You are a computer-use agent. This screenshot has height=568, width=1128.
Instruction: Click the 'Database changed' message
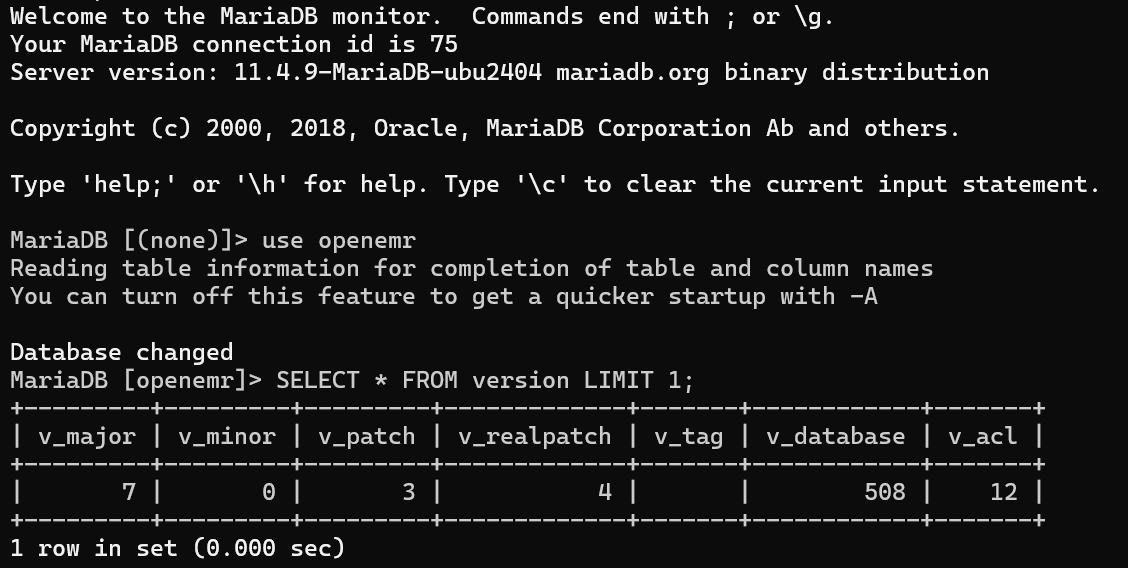click(x=121, y=352)
